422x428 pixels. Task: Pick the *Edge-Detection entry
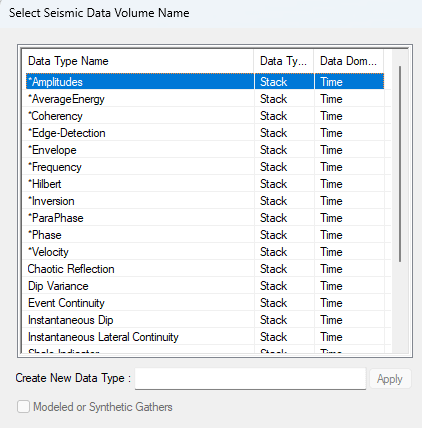[205, 133]
